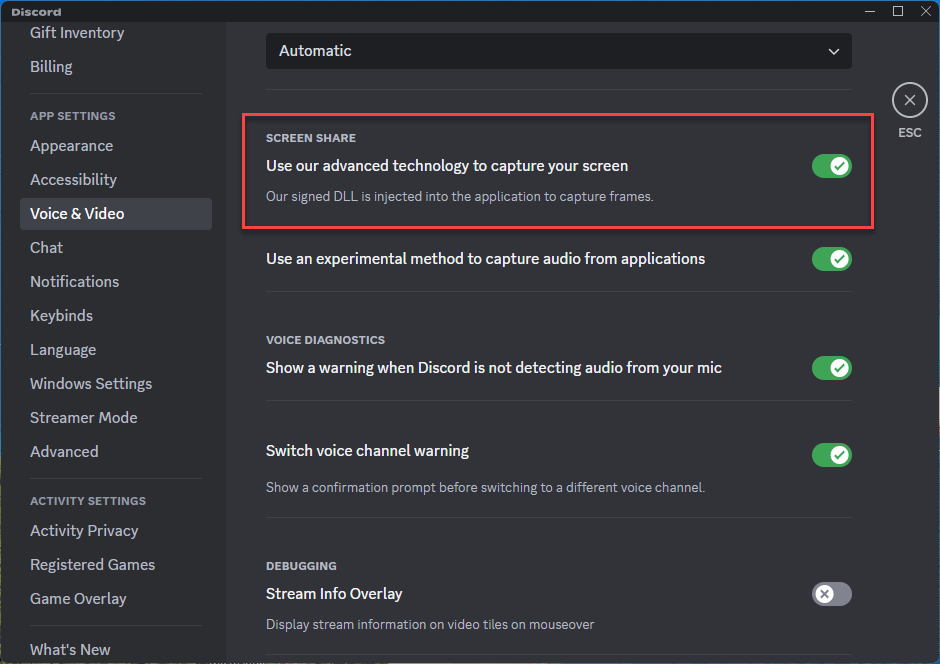
Task: Open Gift Inventory settings
Action: tap(77, 33)
